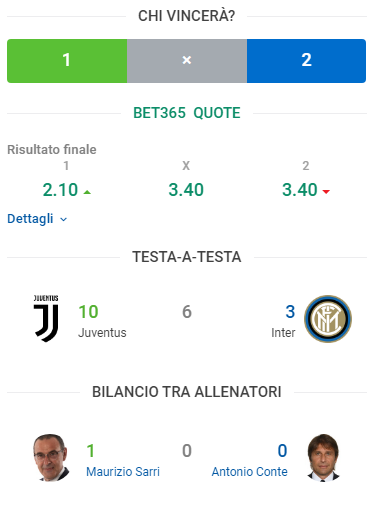The height and width of the screenshot is (505, 377).
Task: Click the red down arrow beside 3.40
Action: click(x=326, y=191)
